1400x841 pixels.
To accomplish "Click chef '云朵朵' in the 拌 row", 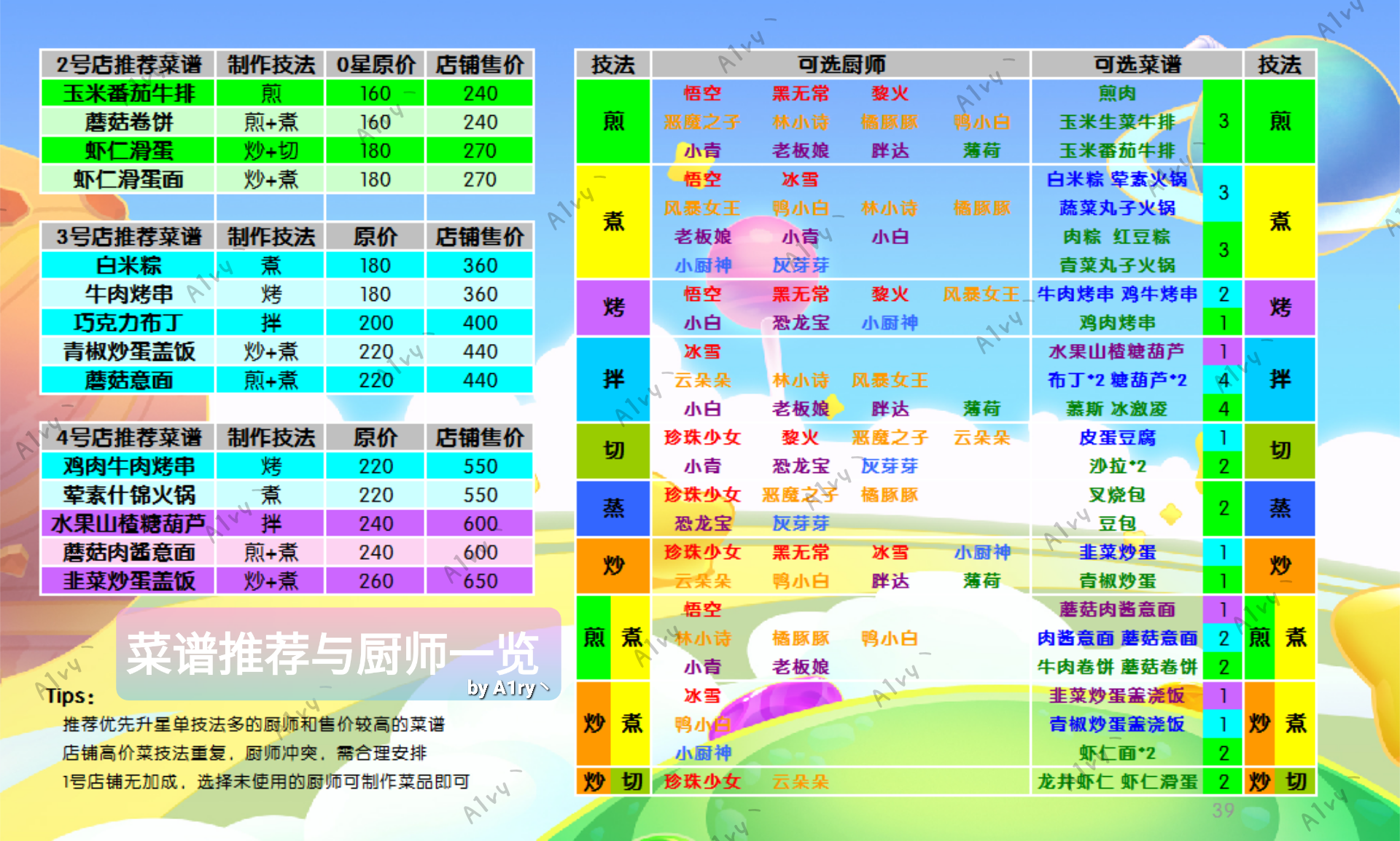I will point(702,380).
